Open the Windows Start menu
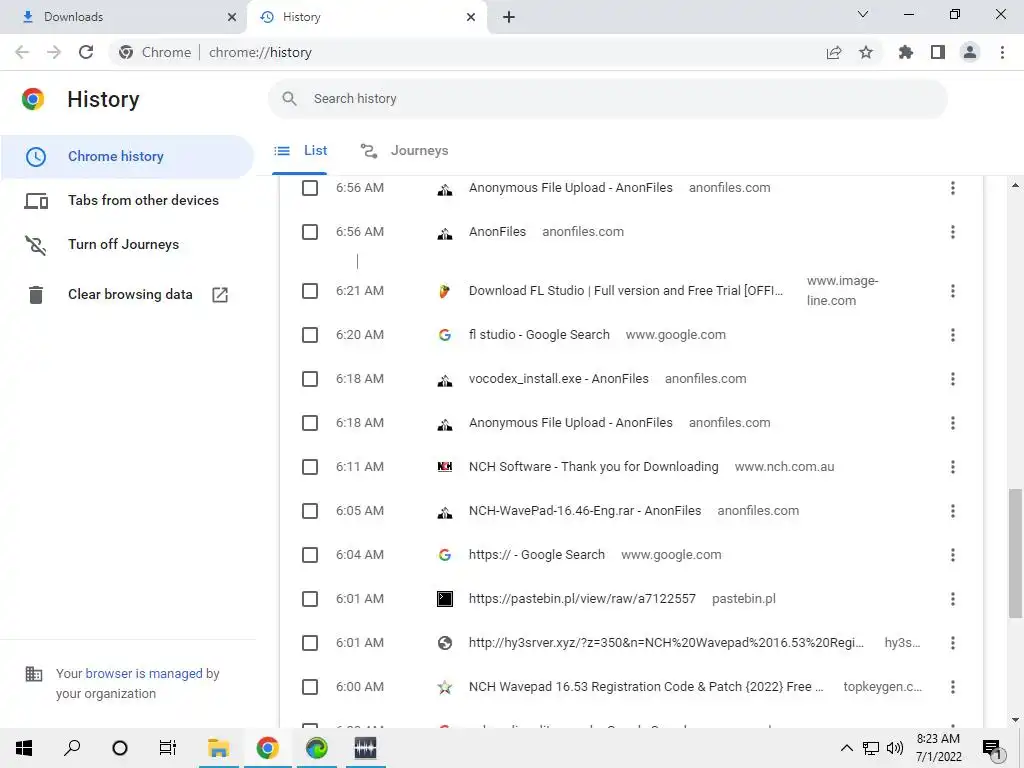 coord(24,748)
